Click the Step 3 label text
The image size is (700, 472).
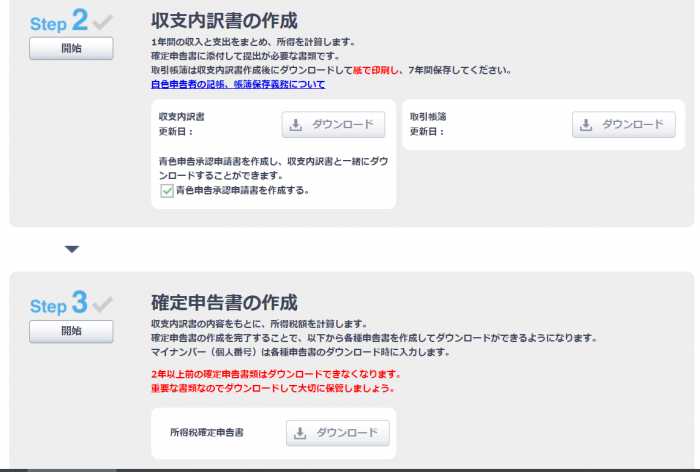coord(59,303)
